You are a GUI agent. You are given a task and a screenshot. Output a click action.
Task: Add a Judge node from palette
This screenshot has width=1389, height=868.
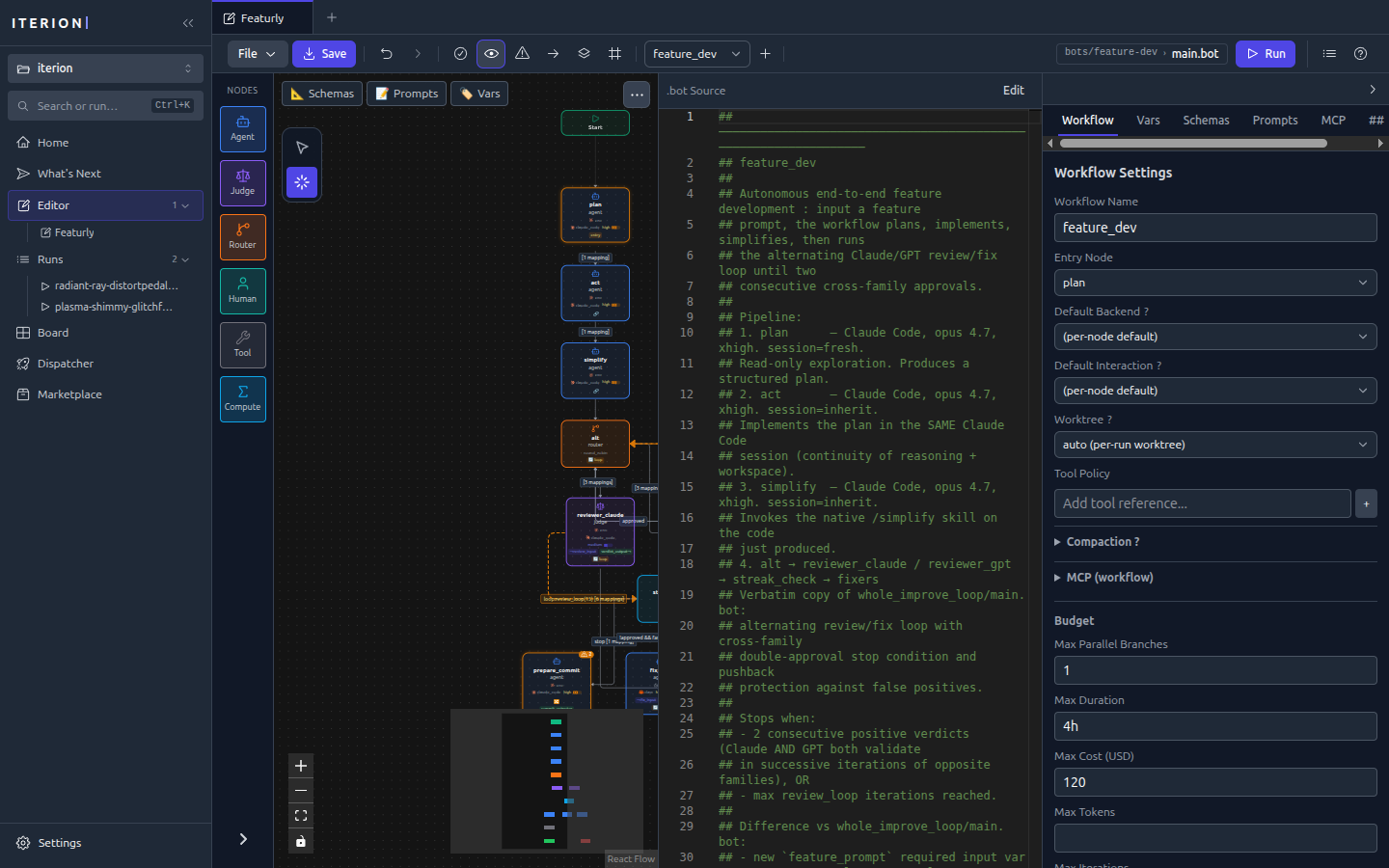pos(242,183)
